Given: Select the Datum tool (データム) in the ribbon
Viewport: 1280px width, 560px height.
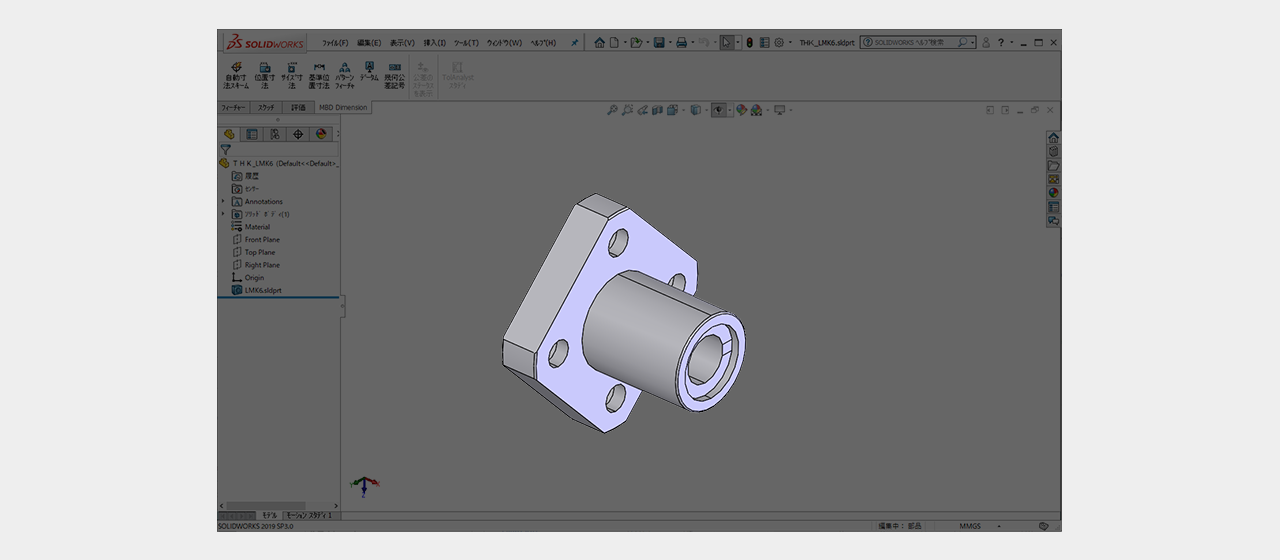Looking at the screenshot, I should (368, 71).
